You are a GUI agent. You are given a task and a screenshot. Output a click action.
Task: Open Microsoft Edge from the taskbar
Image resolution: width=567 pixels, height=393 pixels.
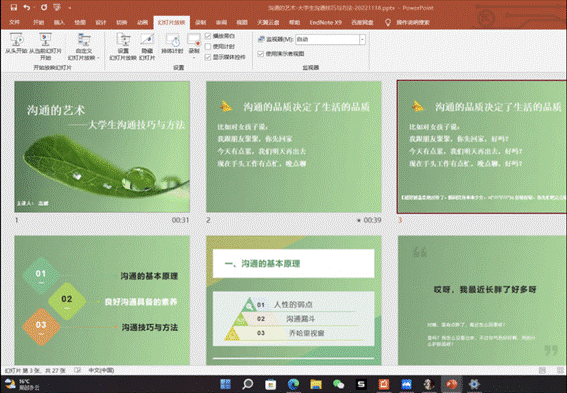click(293, 384)
